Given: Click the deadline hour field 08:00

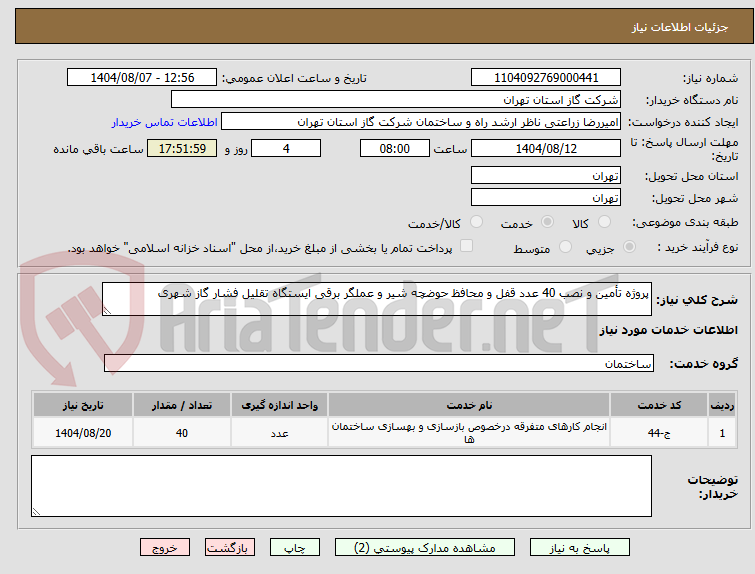Looking at the screenshot, I should [x=395, y=148].
